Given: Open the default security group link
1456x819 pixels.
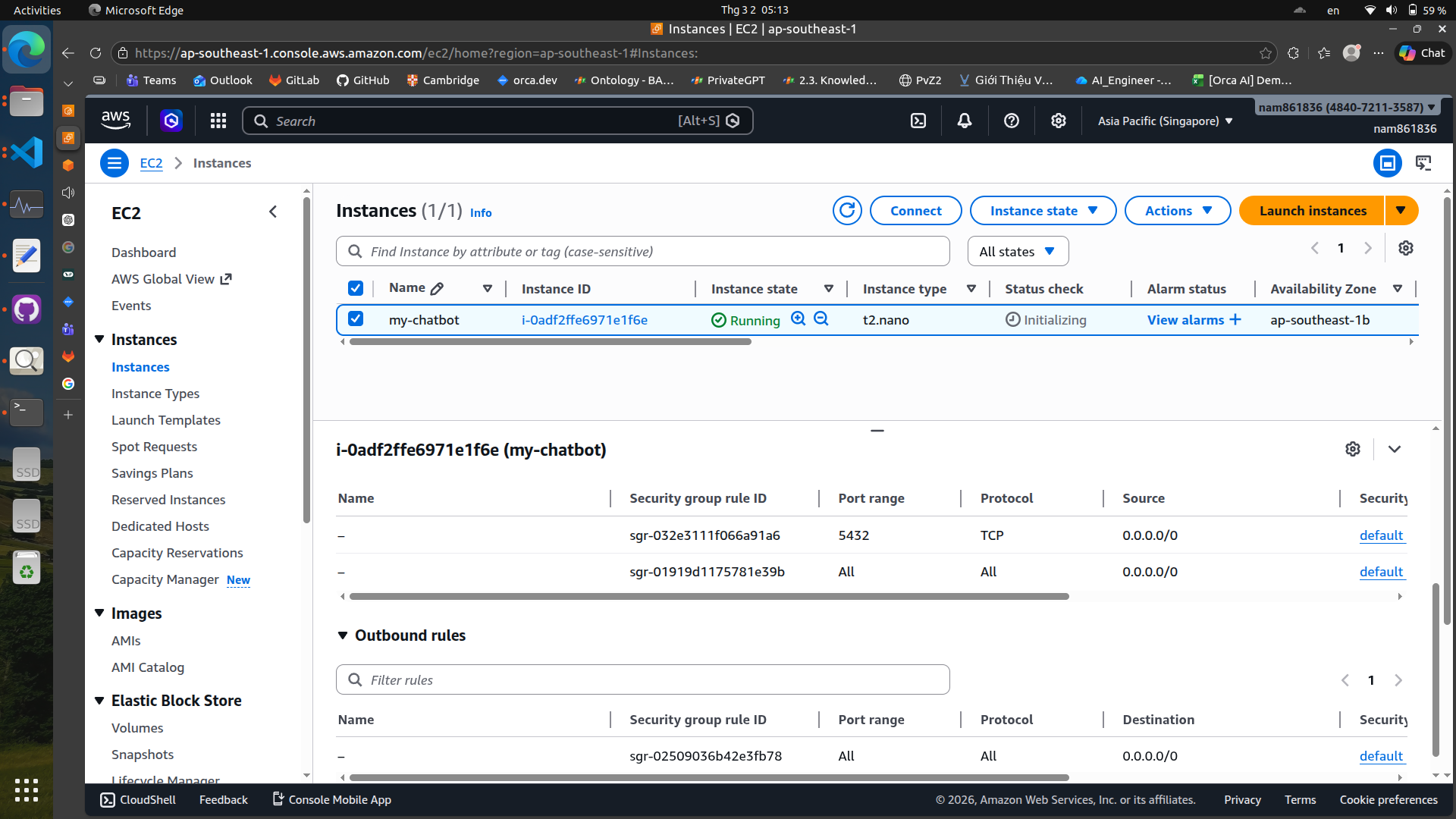Looking at the screenshot, I should 1382,535.
